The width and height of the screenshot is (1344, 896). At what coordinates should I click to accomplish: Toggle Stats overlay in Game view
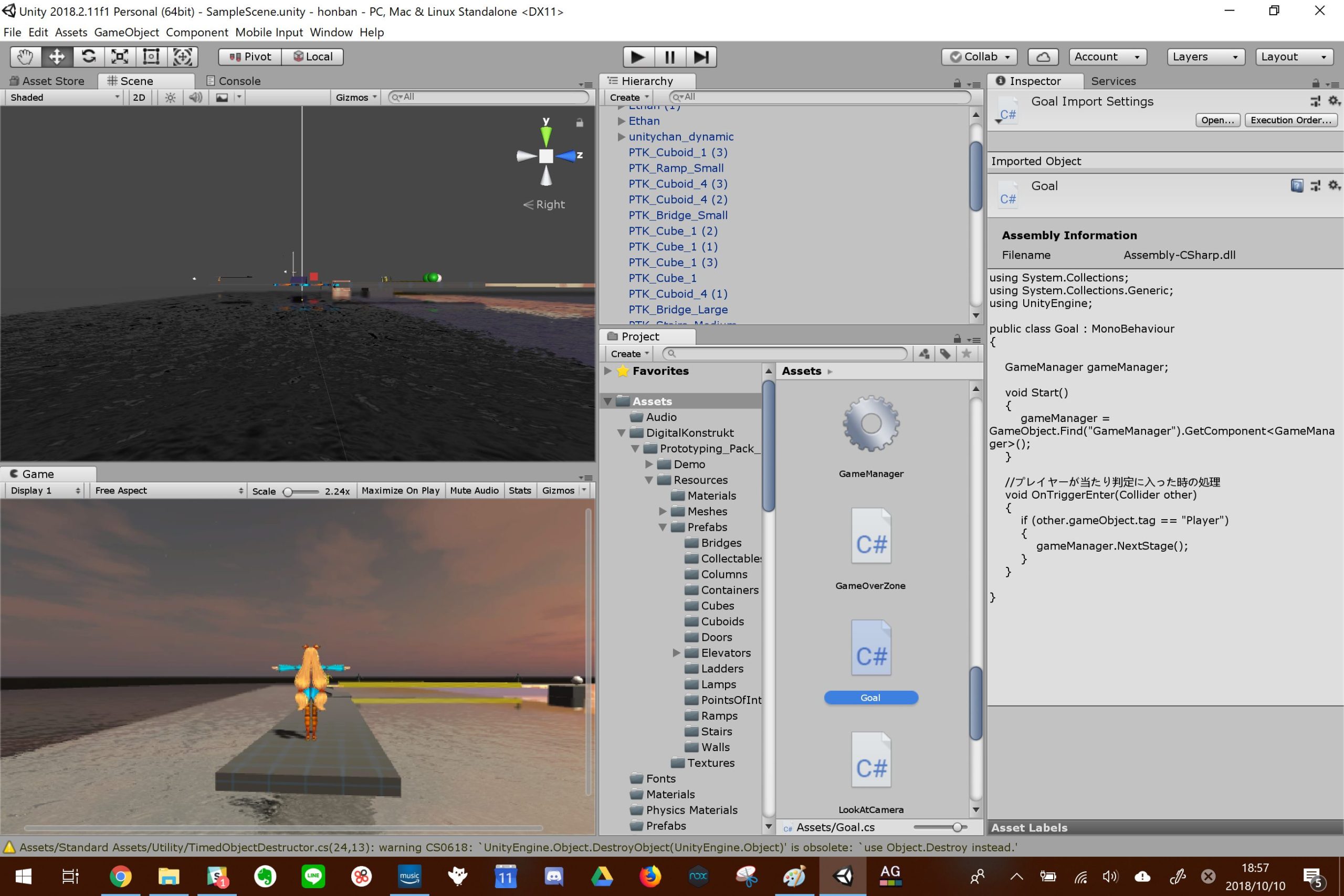[x=520, y=490]
